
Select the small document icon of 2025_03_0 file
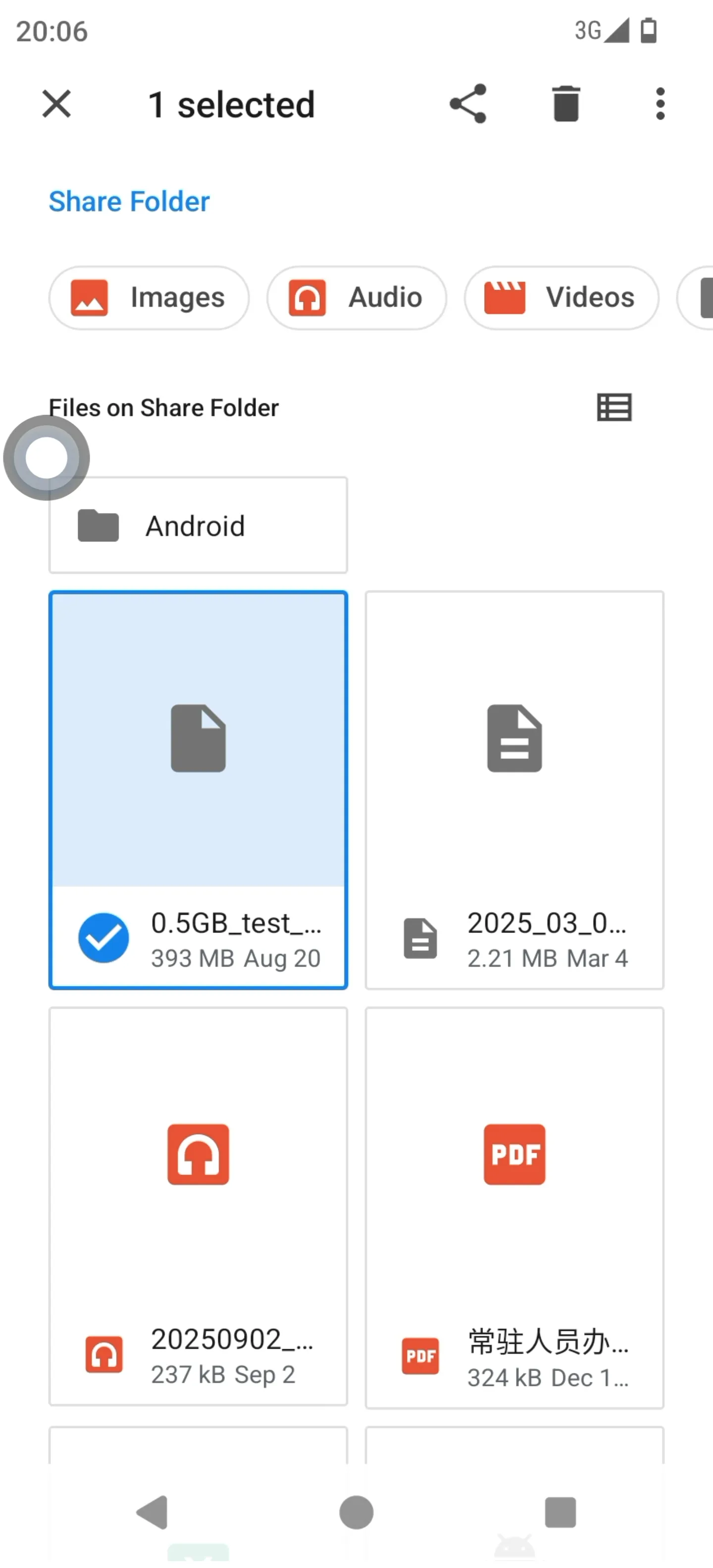pyautogui.click(x=420, y=938)
